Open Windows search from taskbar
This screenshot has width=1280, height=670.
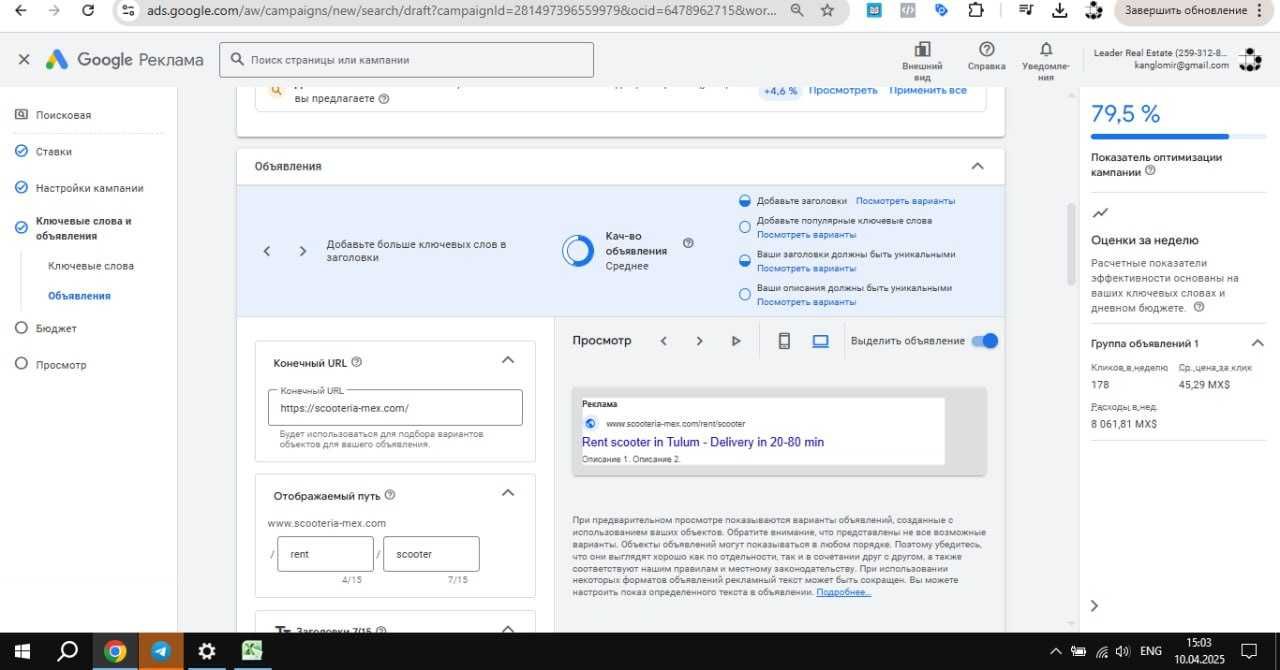[67, 651]
